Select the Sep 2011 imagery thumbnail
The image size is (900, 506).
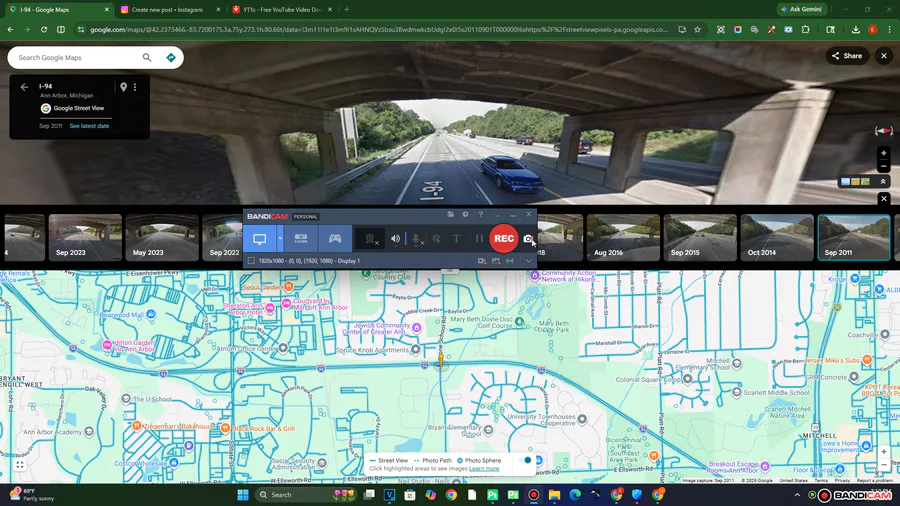coord(854,238)
